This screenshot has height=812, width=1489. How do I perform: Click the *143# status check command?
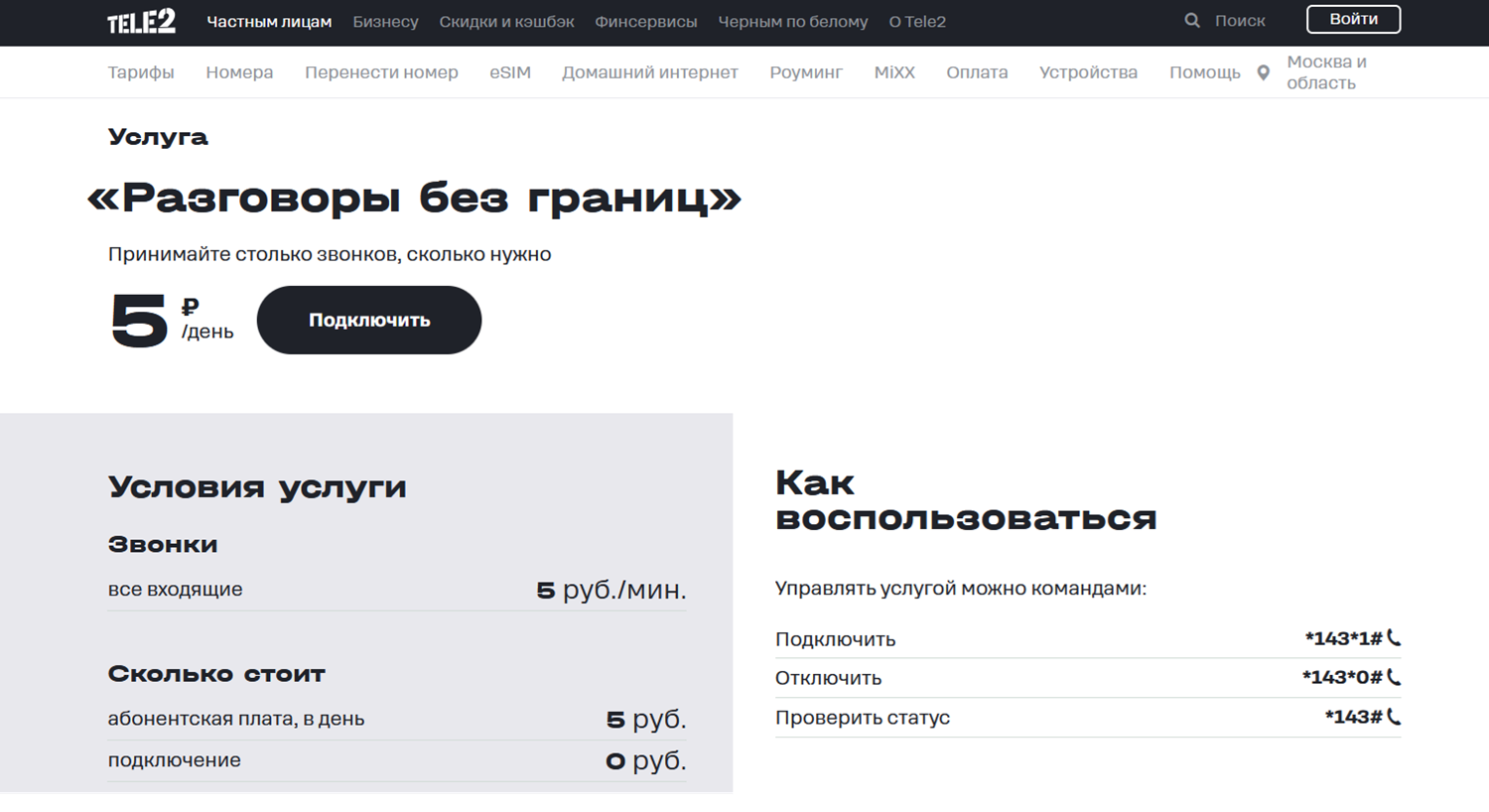tap(1354, 717)
